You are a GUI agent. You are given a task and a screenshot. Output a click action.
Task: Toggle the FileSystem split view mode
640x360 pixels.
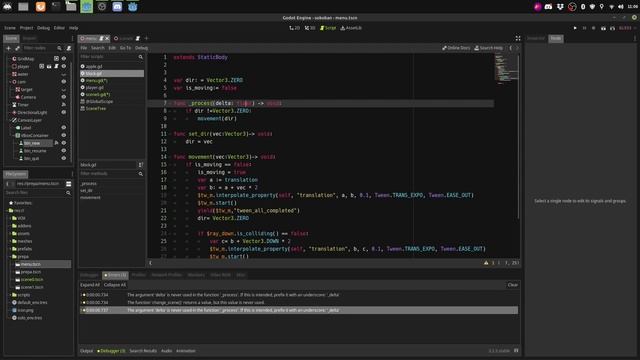point(69,184)
